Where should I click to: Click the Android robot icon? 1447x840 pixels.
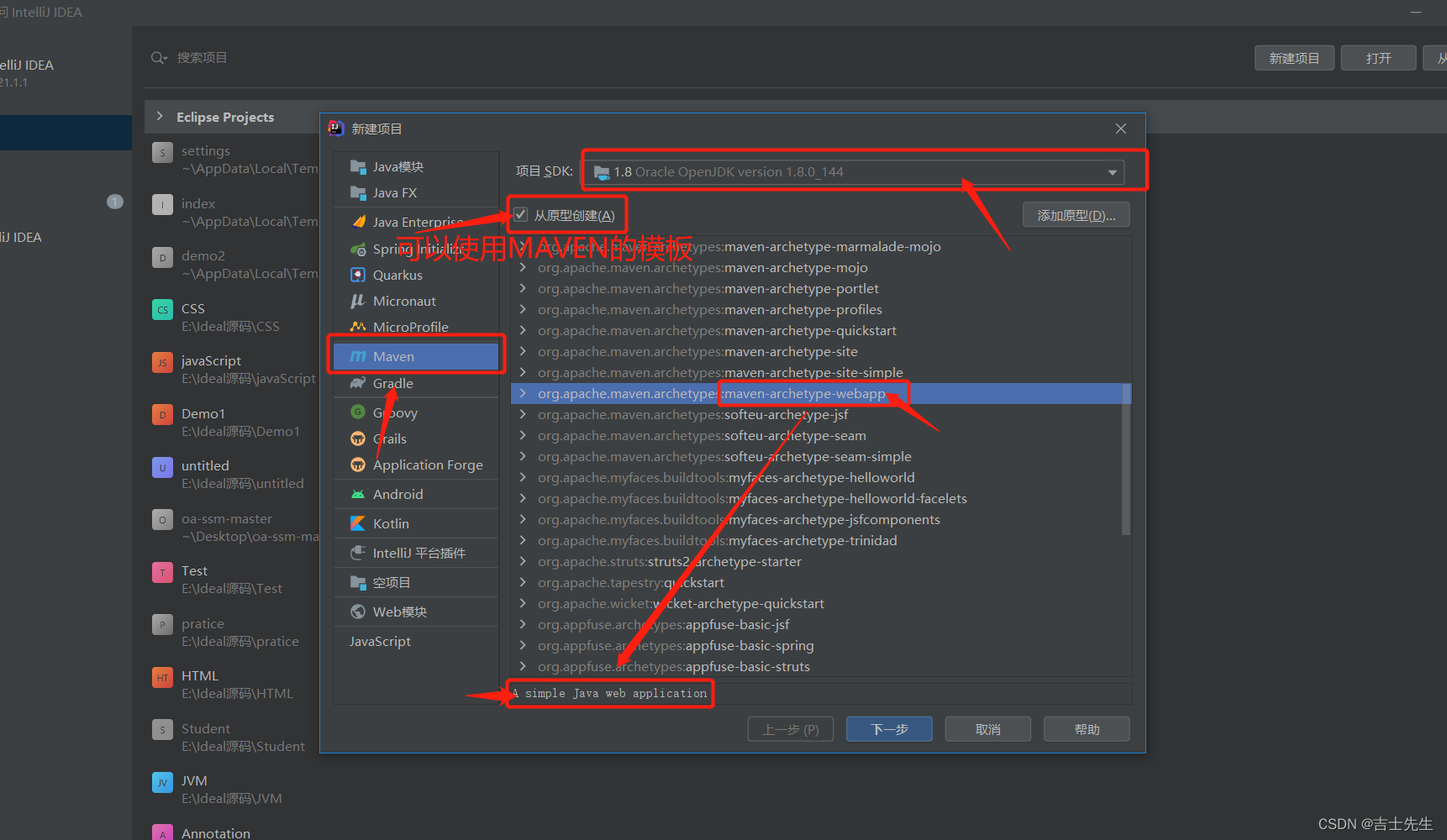tap(358, 494)
